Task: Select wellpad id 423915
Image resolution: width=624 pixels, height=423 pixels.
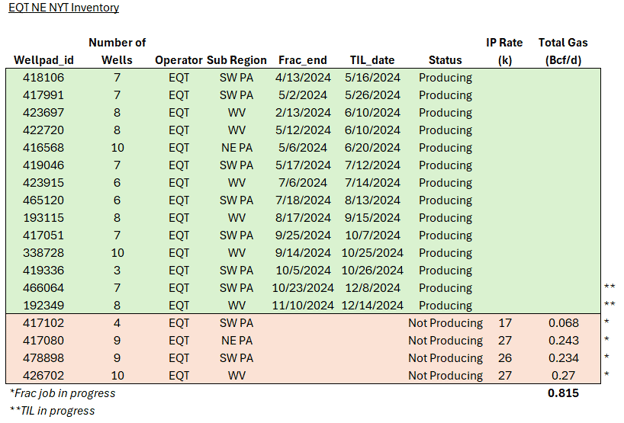Action: click(43, 183)
